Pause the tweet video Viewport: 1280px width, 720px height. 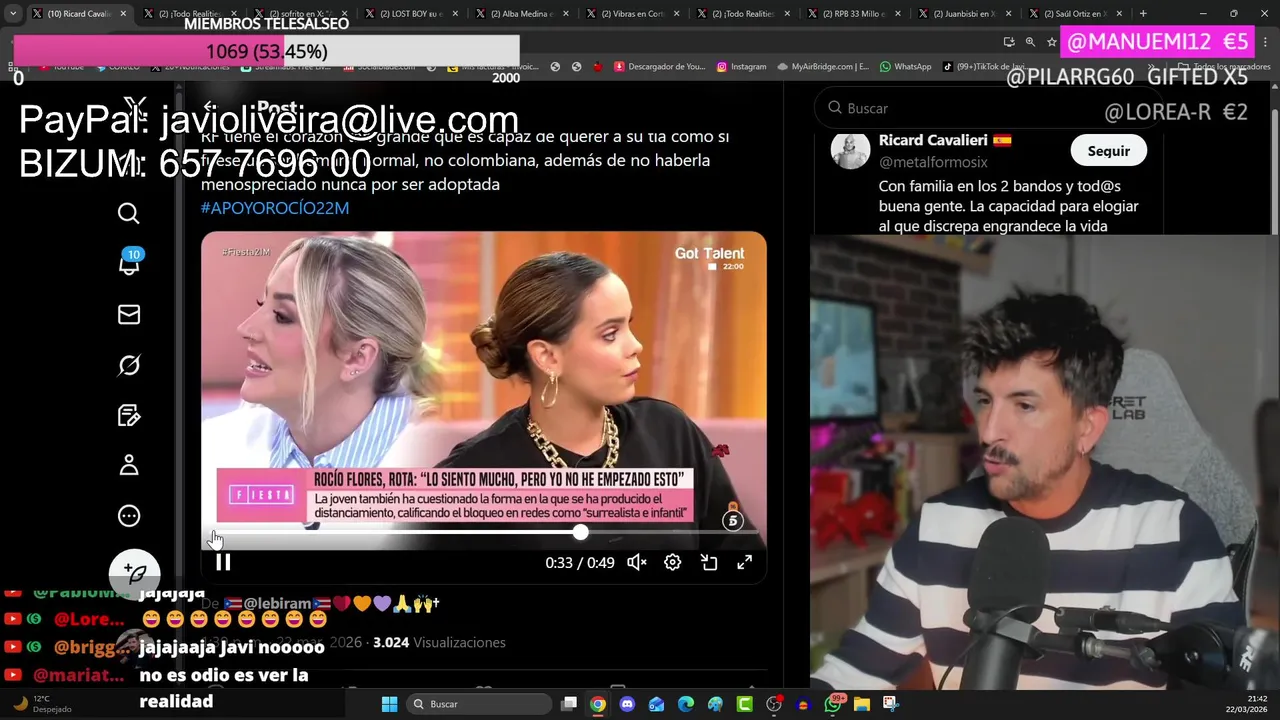point(223,563)
